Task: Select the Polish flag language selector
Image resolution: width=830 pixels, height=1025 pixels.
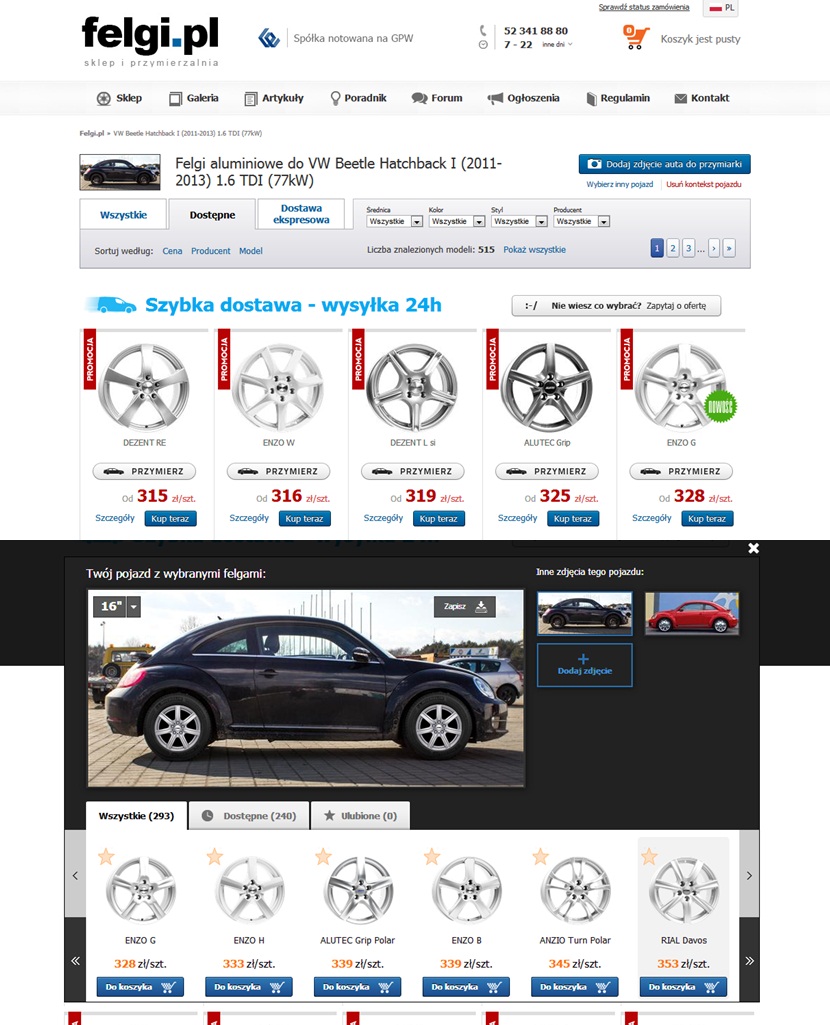Action: coord(720,8)
